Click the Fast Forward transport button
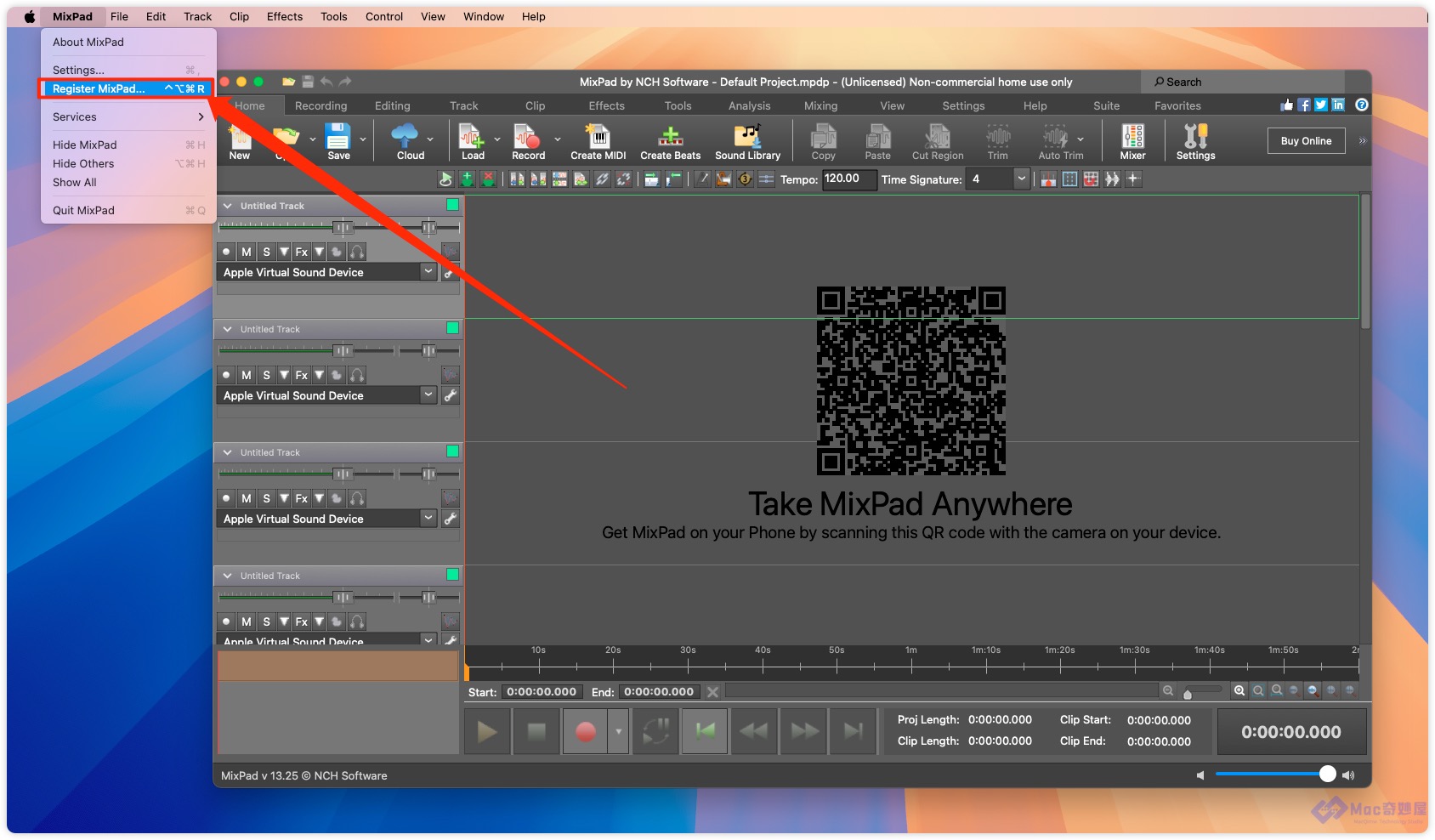1435x840 pixels. [x=804, y=731]
